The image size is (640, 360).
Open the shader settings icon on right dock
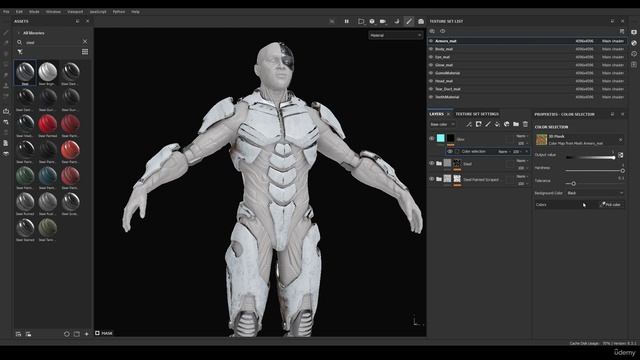pos(634,43)
